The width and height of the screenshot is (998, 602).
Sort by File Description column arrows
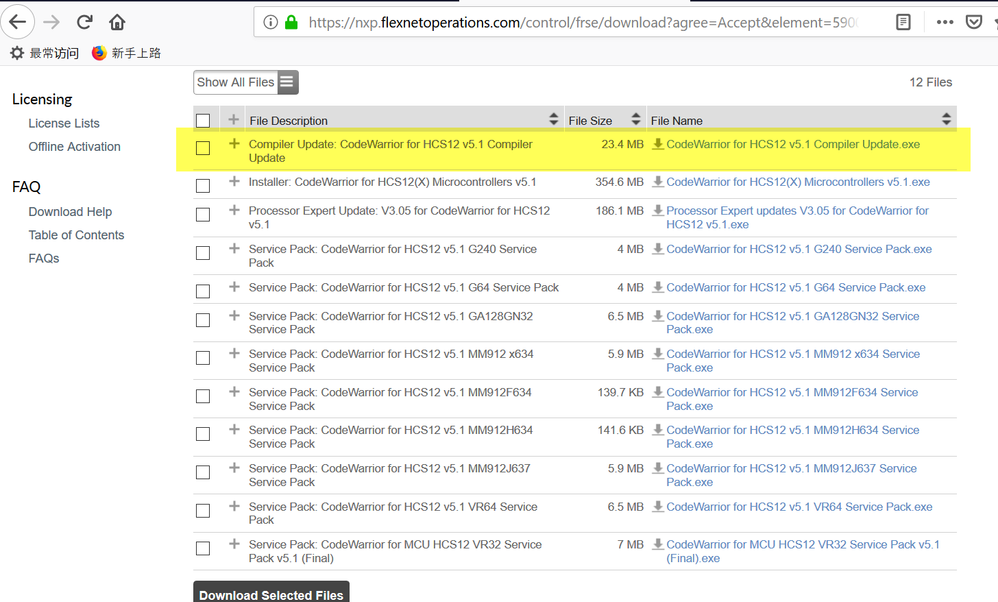tap(553, 119)
